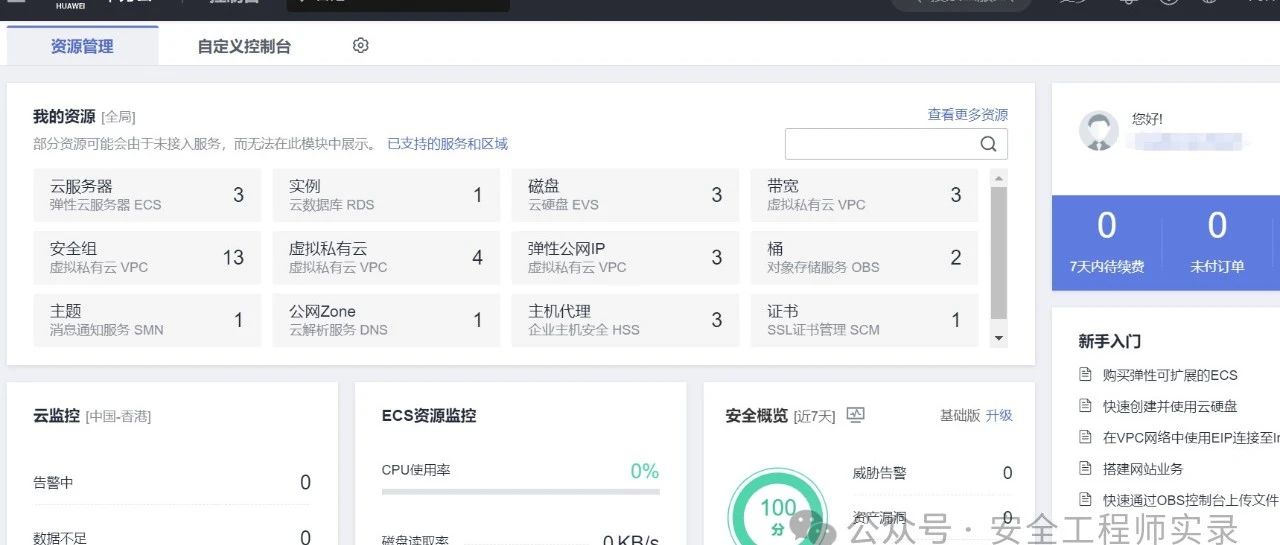The width and height of the screenshot is (1280, 545).
Task: Open 在VPC网络中使用EIP连接 guide
Action: point(1191,437)
